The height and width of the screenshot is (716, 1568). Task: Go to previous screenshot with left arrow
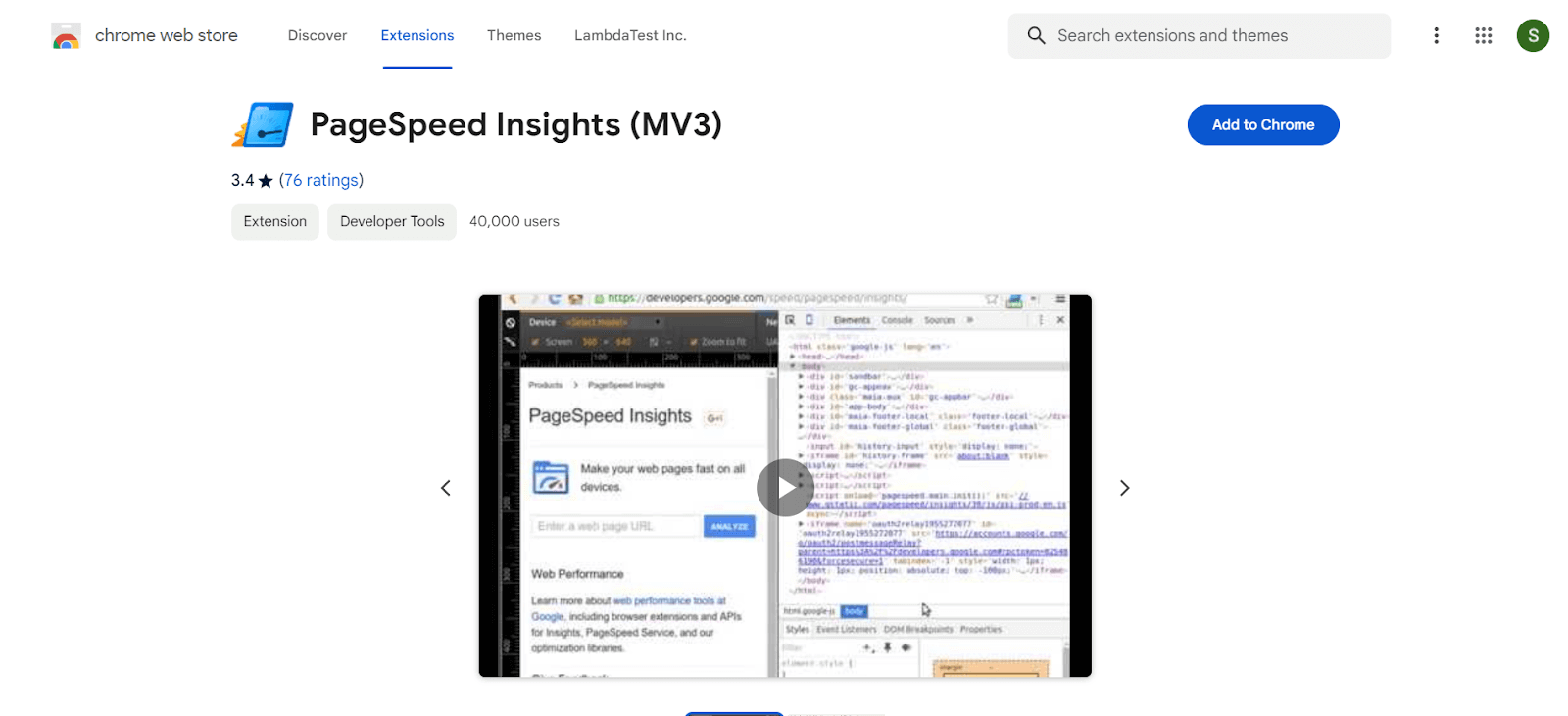pyautogui.click(x=446, y=488)
